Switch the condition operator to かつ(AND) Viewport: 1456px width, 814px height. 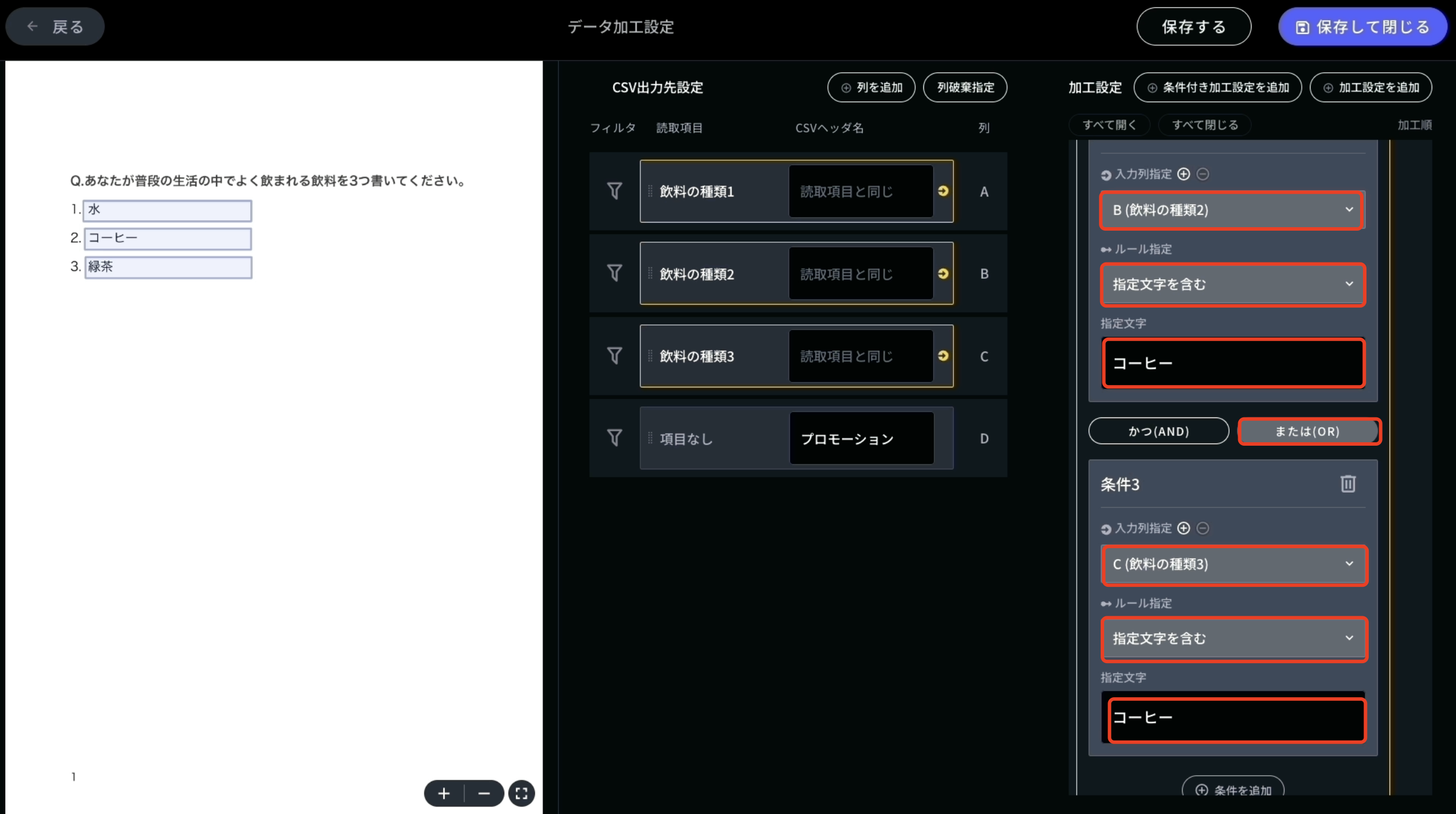(x=1158, y=431)
